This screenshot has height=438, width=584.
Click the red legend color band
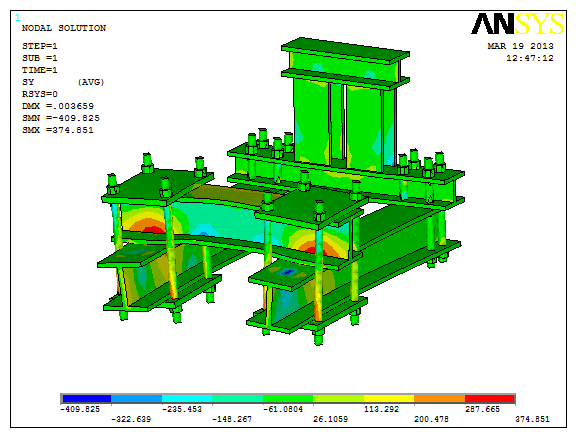point(490,399)
